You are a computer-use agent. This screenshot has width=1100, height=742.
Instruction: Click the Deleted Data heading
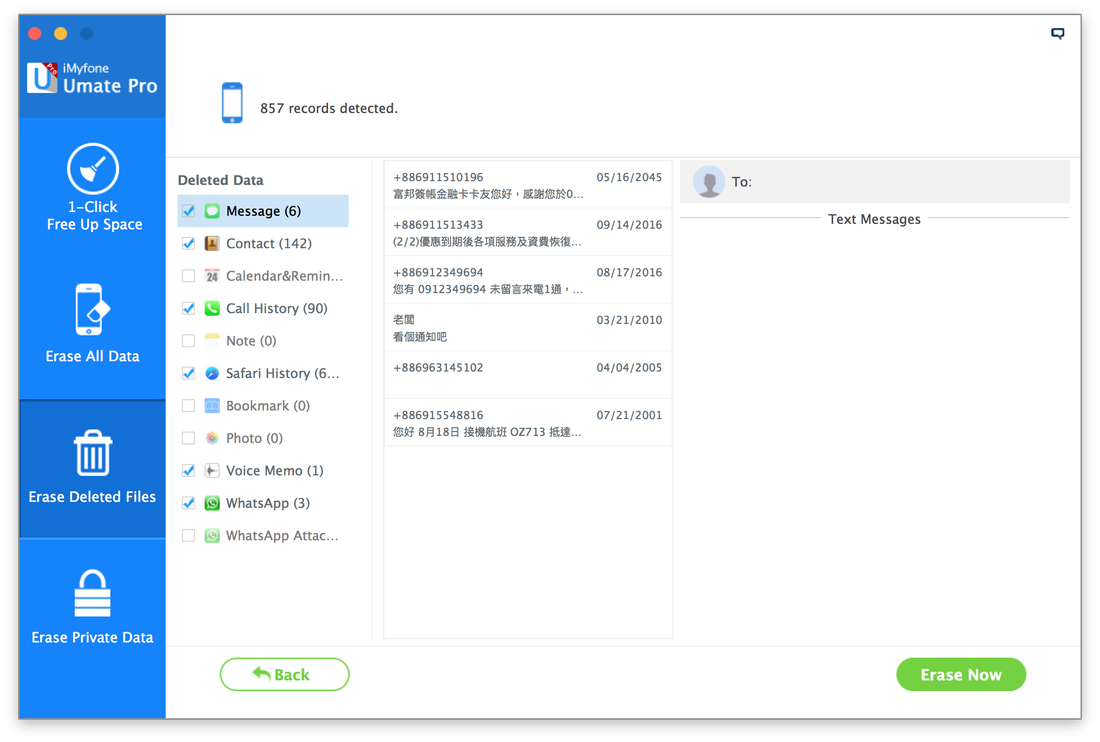pos(220,180)
